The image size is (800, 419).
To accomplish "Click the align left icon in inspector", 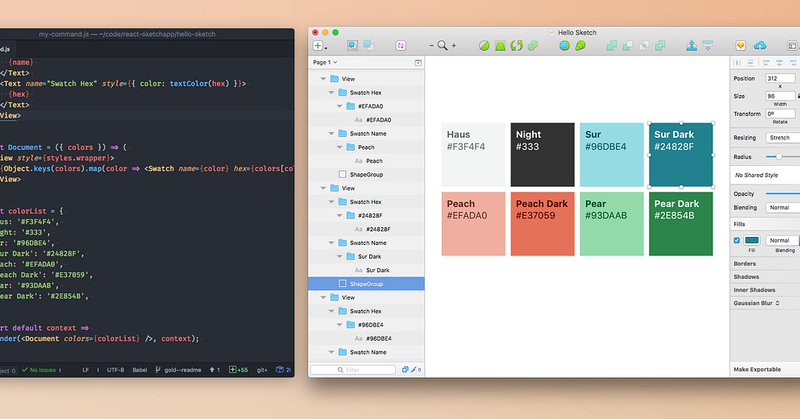I will pos(766,63).
